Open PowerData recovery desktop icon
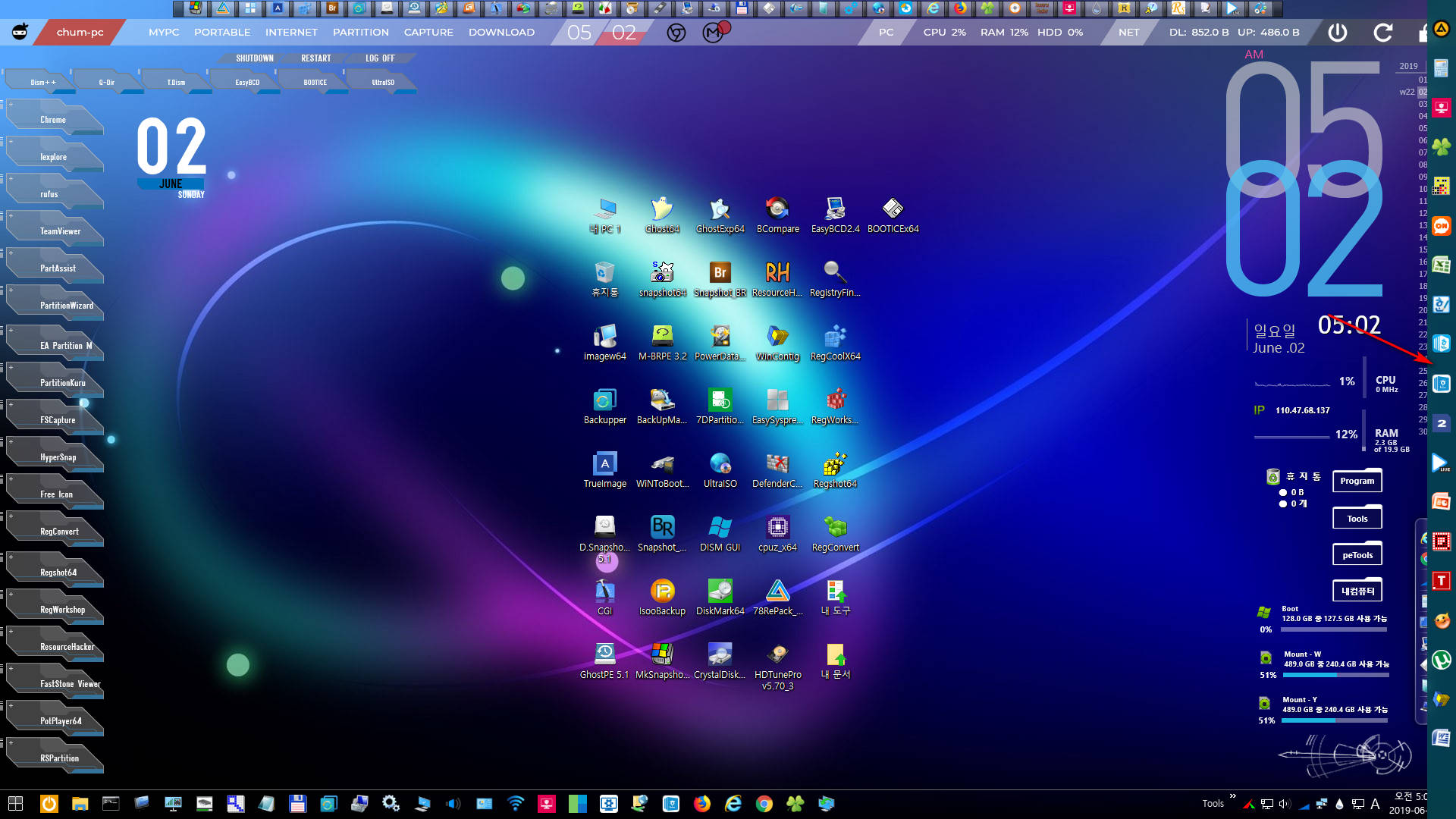This screenshot has width=1456, height=819. 720,343
